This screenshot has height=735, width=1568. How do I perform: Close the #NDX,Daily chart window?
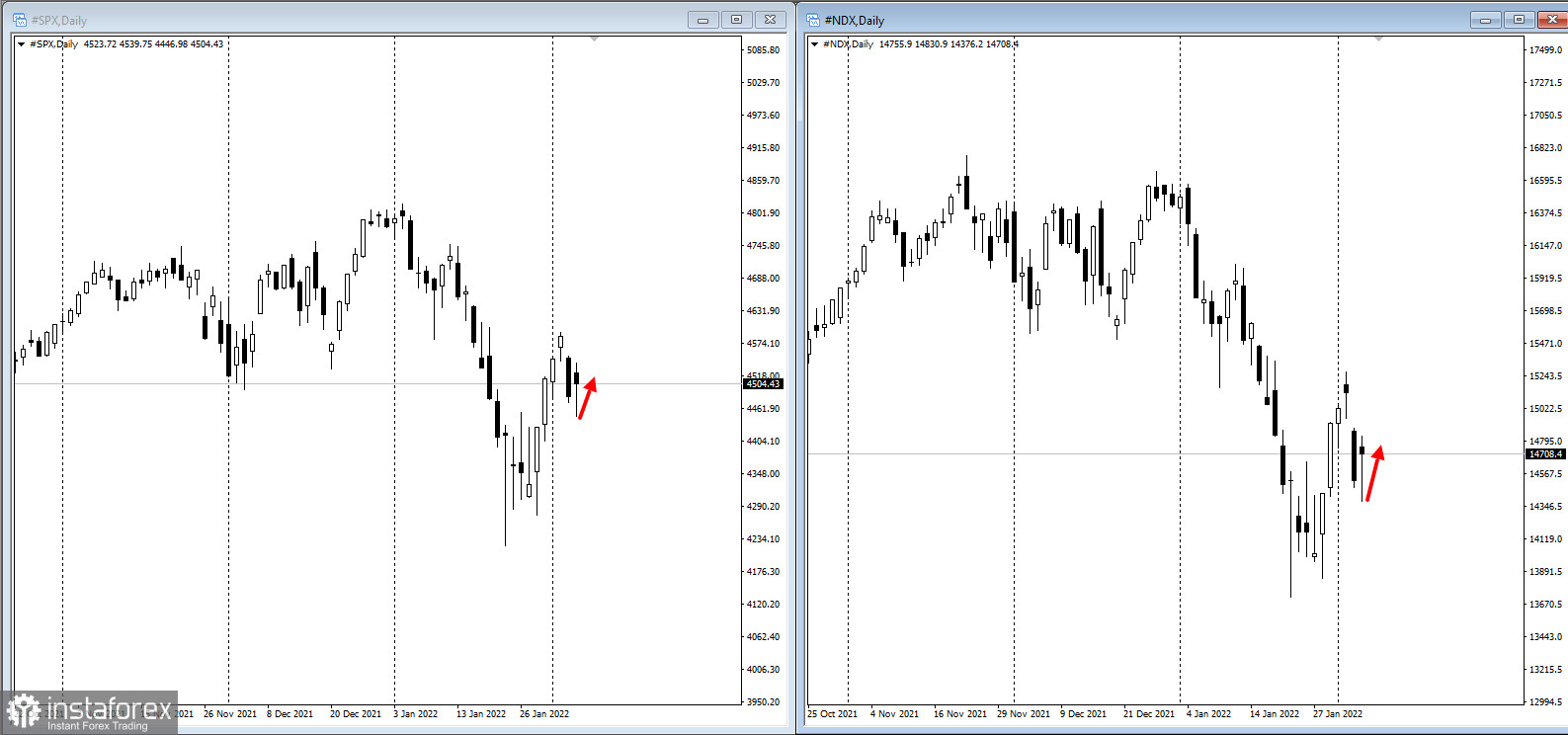[1551, 20]
